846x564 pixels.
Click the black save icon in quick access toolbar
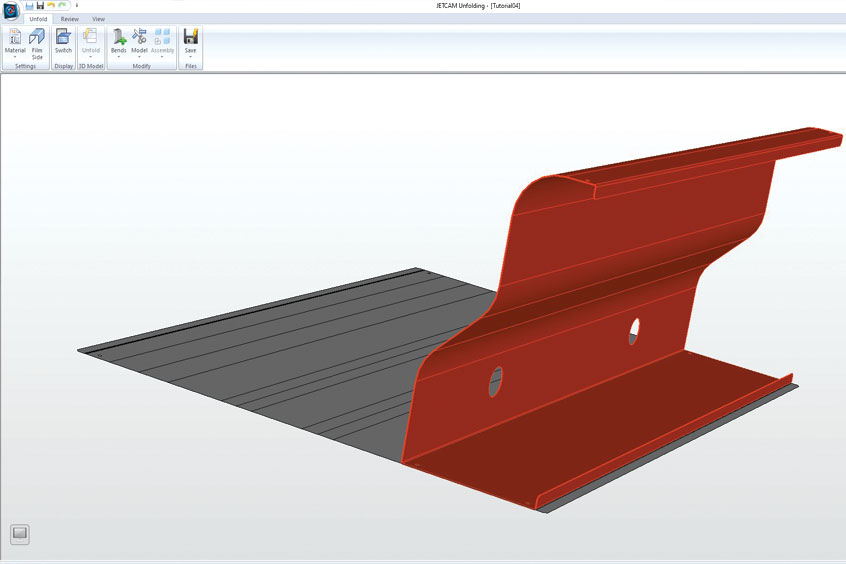tap(41, 6)
